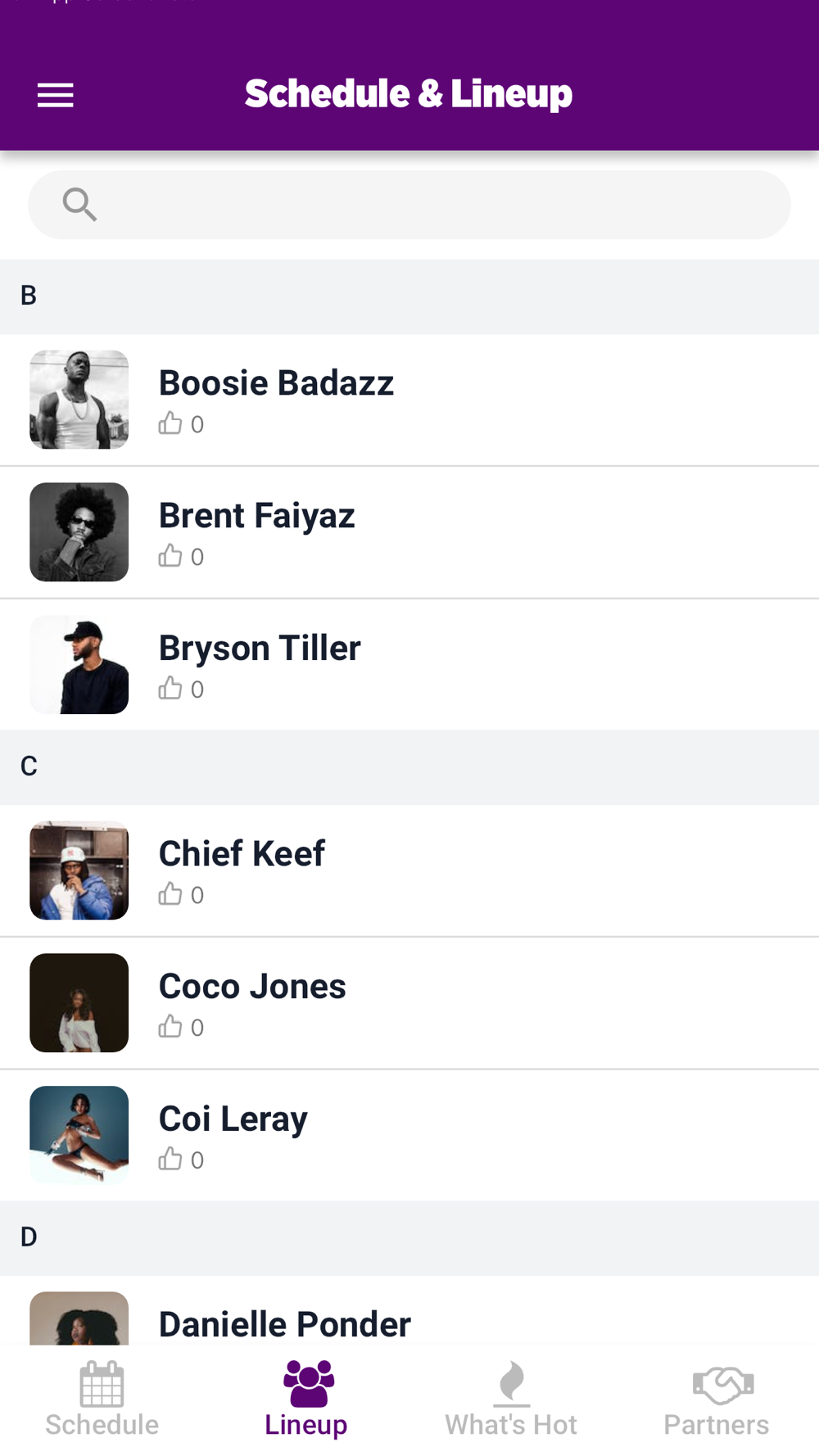Open Coi Leray's artist page
Screen dimensions: 819x1456
233,1119
